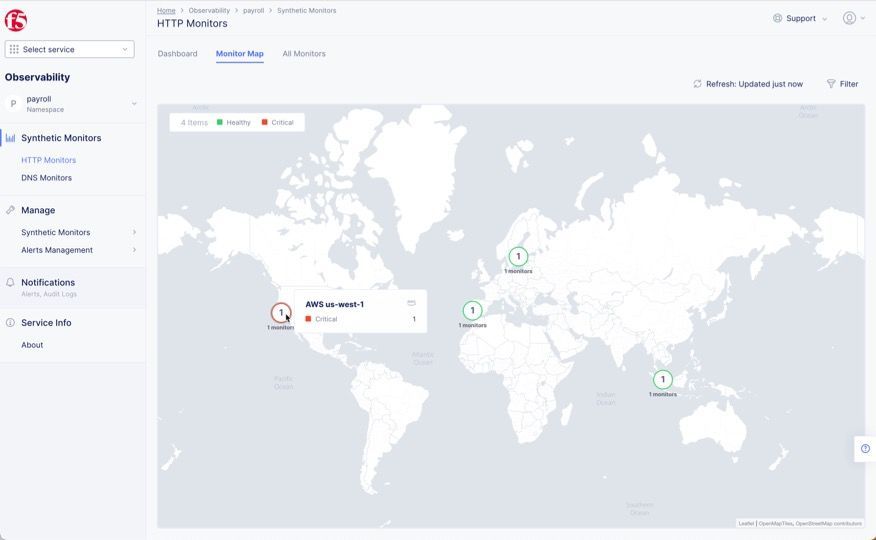Screen dimensions: 876x540
Task: Click the Notifications bell icon
Action: tap(10, 283)
